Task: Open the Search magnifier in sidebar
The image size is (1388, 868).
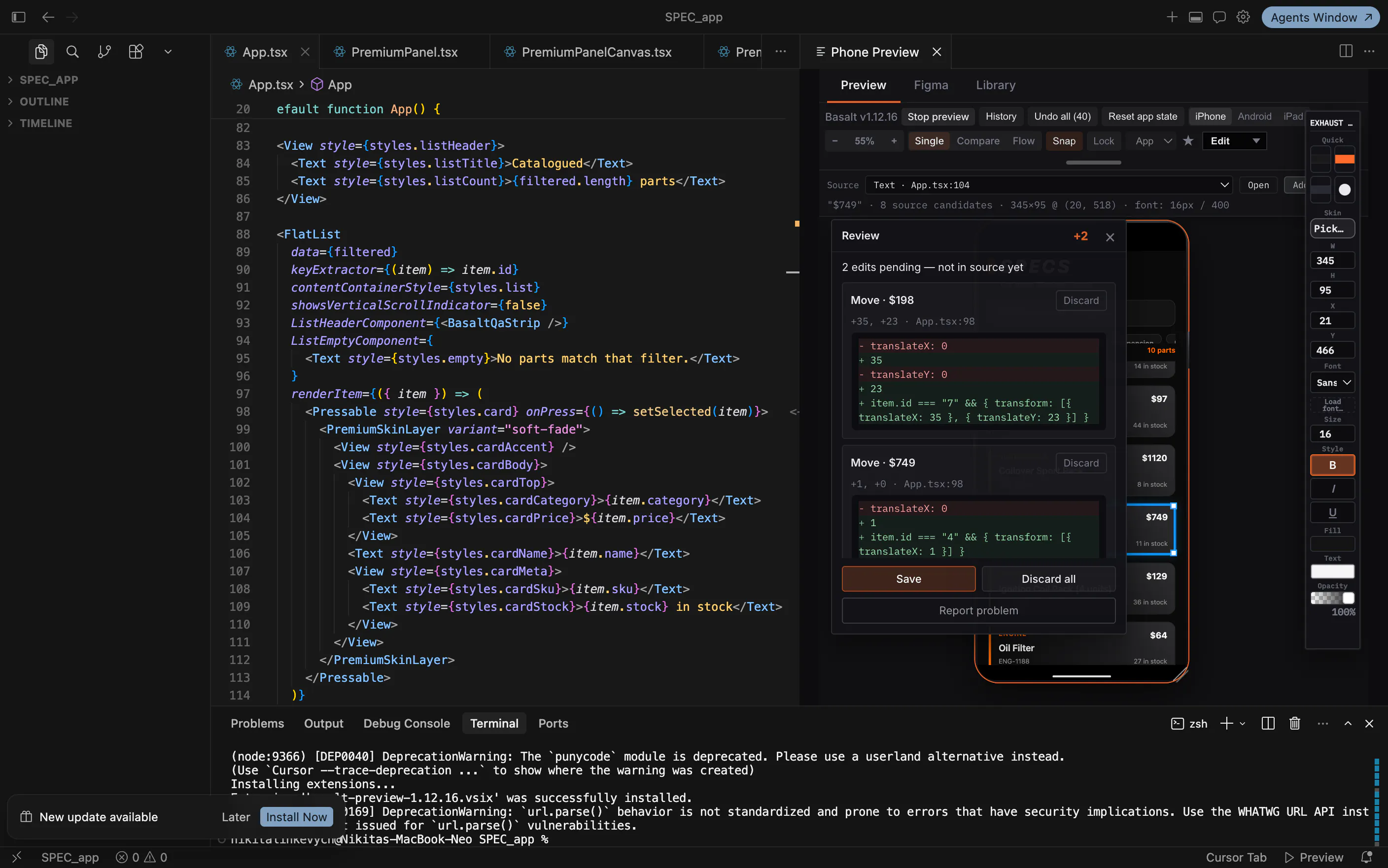Action: point(72,52)
